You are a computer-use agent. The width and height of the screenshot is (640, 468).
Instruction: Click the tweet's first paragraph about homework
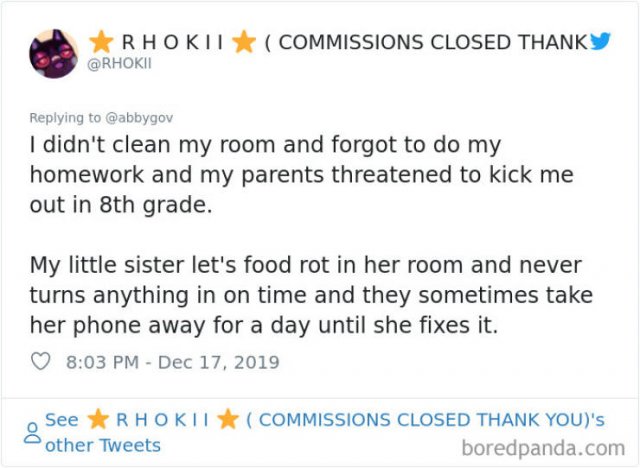click(302, 175)
